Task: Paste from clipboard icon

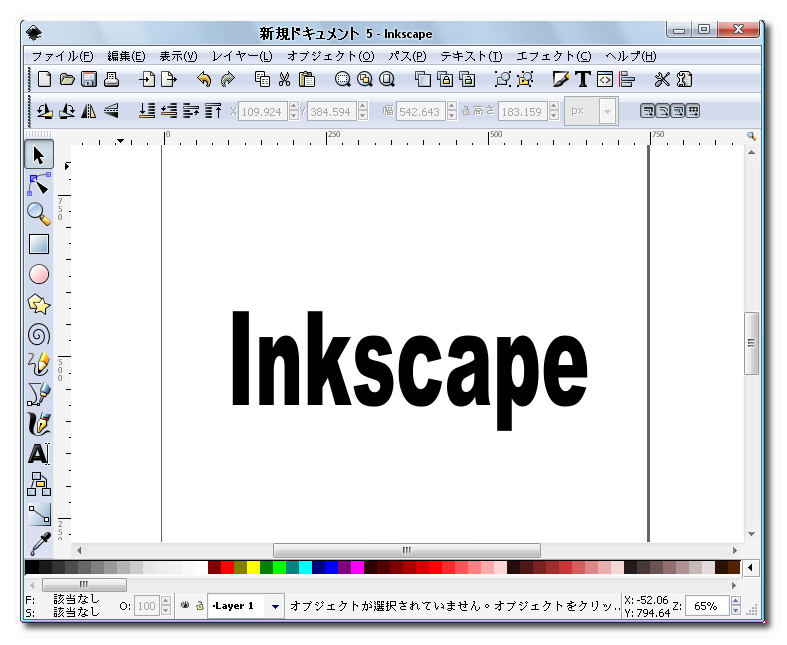Action: point(307,79)
